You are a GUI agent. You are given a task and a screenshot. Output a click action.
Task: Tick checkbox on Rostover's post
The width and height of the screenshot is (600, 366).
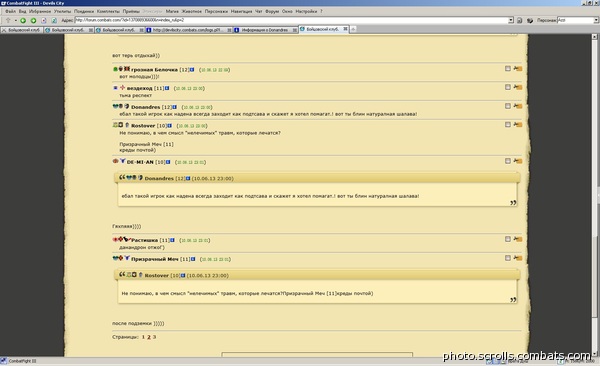[508, 124]
